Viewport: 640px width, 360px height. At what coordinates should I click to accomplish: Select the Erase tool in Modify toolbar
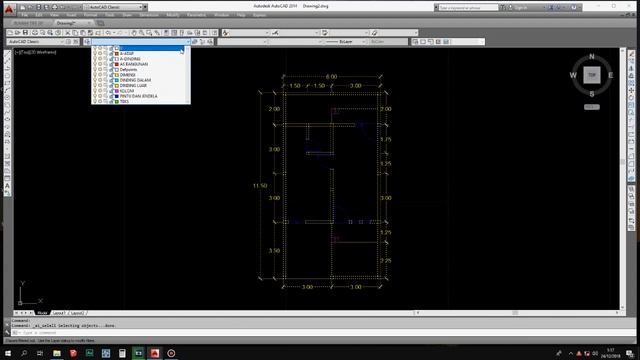(631, 54)
